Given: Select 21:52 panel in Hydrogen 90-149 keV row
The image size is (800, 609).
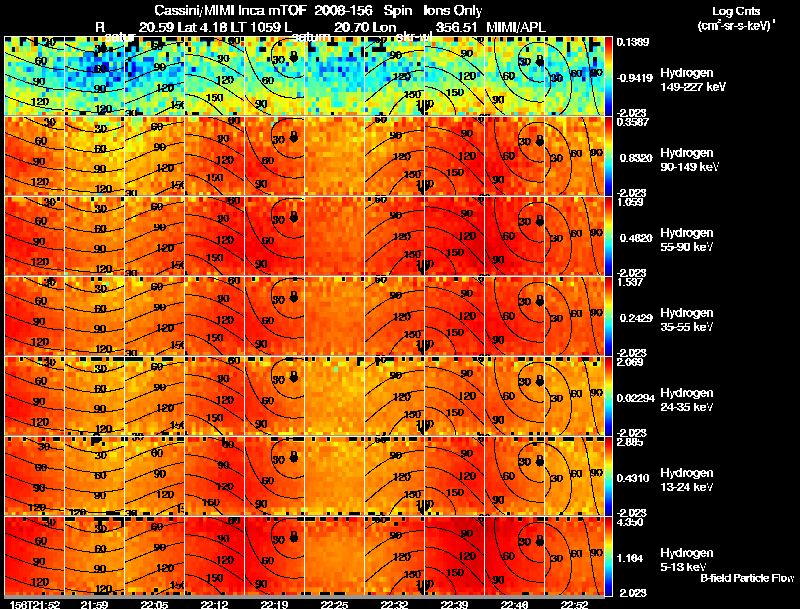Looking at the screenshot, I should coord(35,156).
